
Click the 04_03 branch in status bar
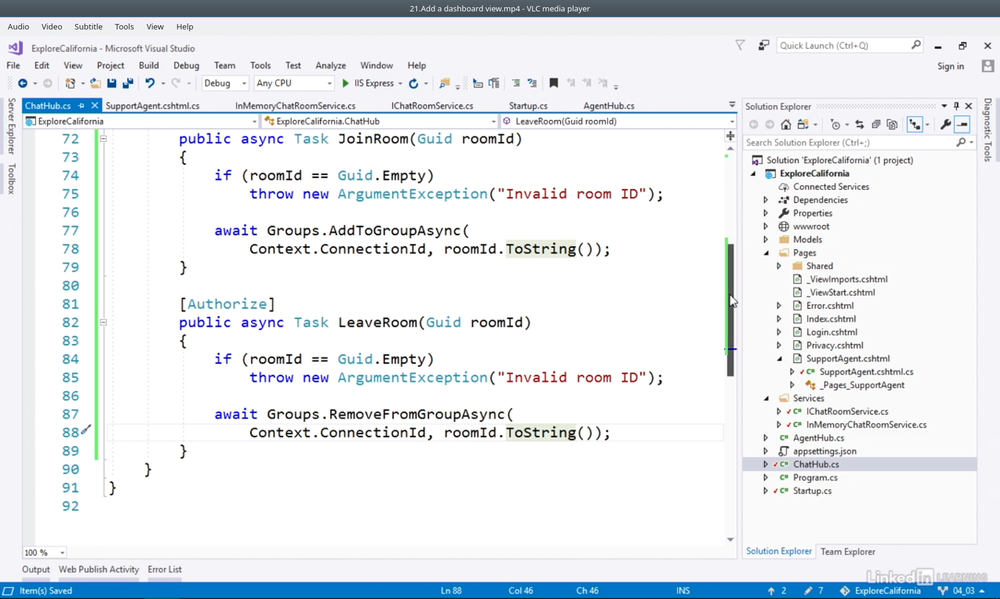tap(962, 591)
